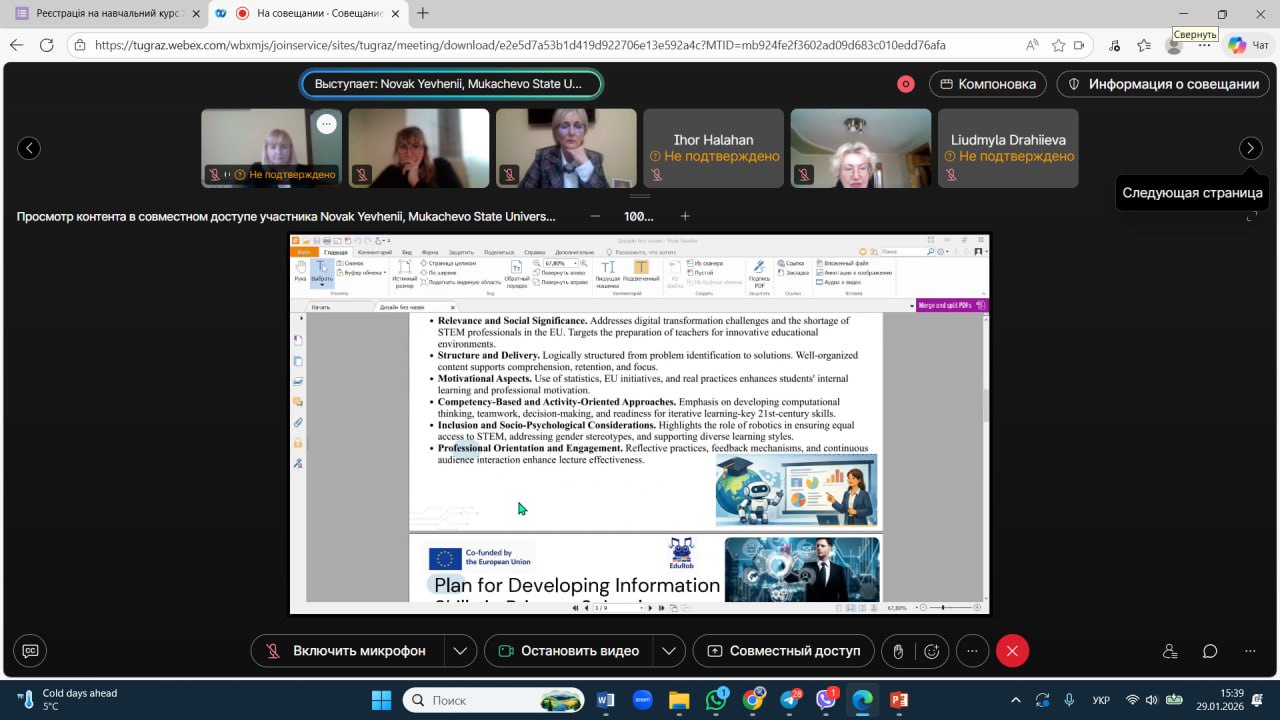1280x720 pixels.
Task: Zoom in shared content with plus button
Action: click(685, 216)
